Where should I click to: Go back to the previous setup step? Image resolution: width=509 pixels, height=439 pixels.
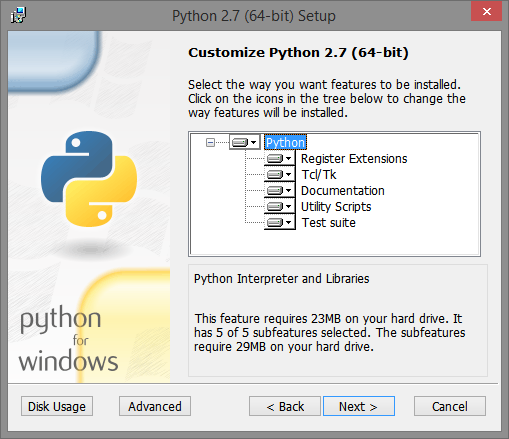pos(285,406)
